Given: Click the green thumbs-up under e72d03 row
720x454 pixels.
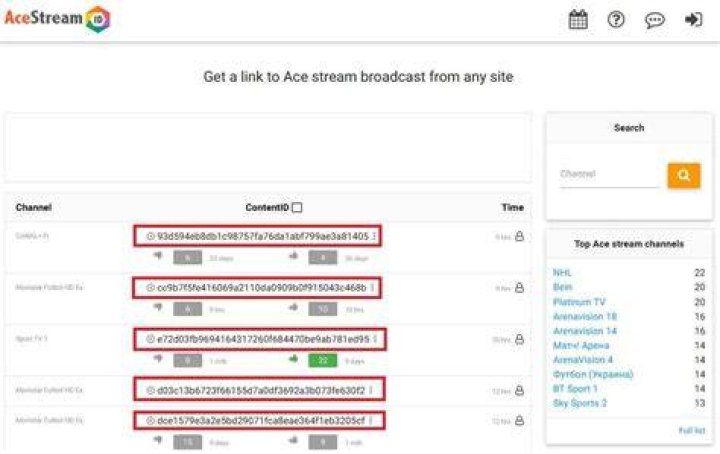Looking at the screenshot, I should [x=293, y=359].
